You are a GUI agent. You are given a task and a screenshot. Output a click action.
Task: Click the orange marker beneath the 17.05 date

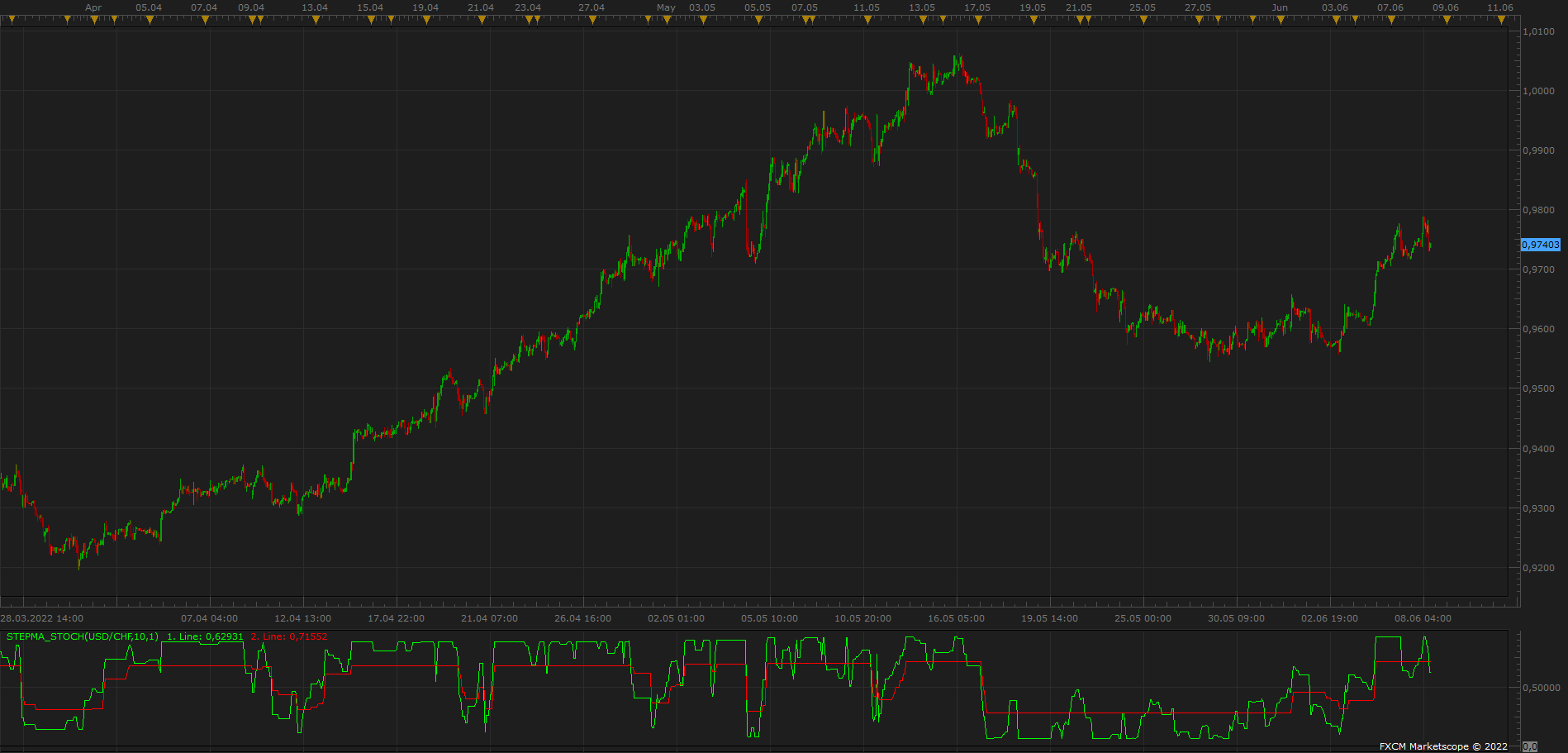coord(978,20)
